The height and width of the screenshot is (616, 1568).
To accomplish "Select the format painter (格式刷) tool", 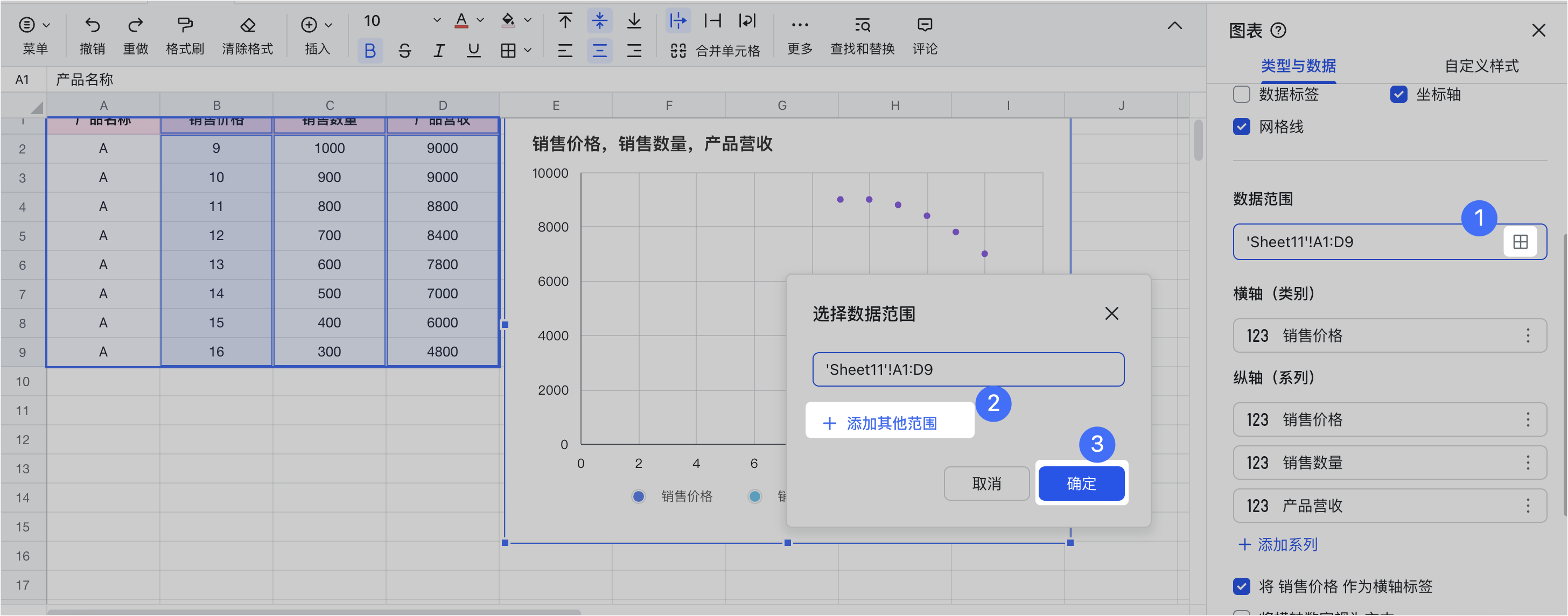I will point(185,25).
